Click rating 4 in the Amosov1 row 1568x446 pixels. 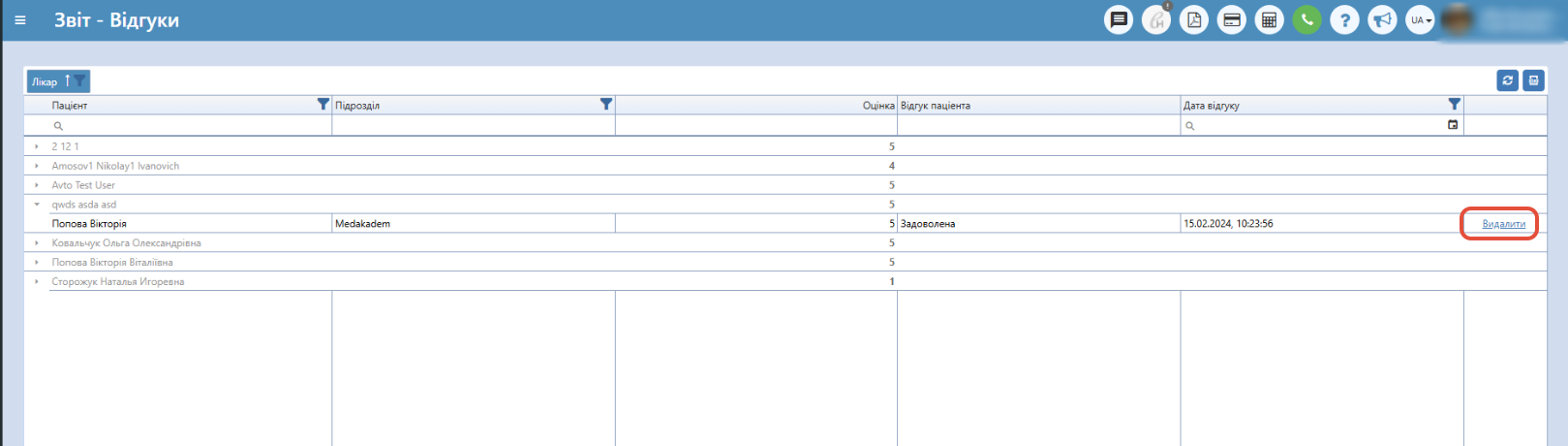point(892,166)
